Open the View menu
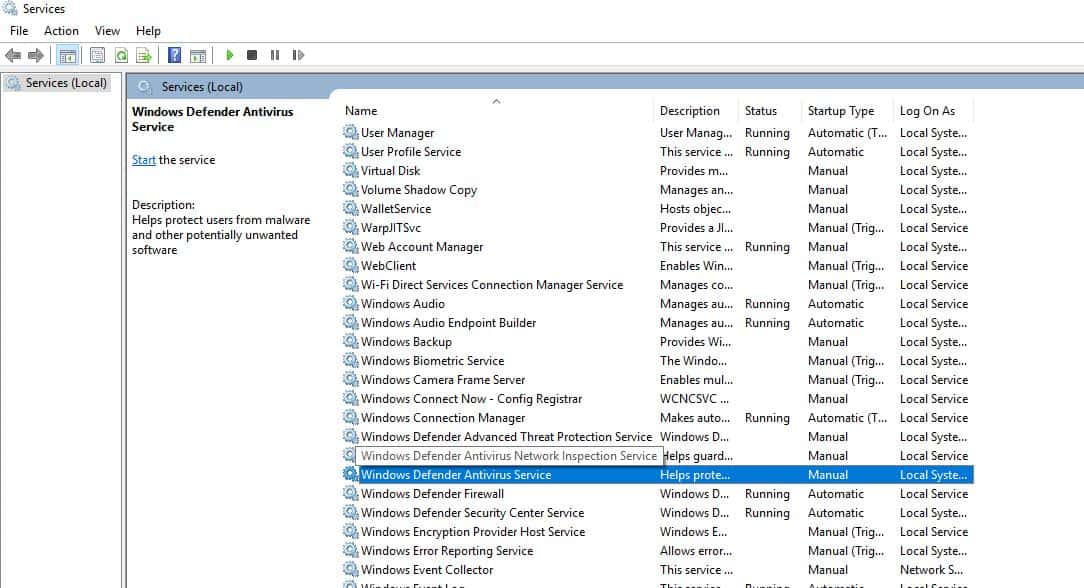 click(x=106, y=30)
